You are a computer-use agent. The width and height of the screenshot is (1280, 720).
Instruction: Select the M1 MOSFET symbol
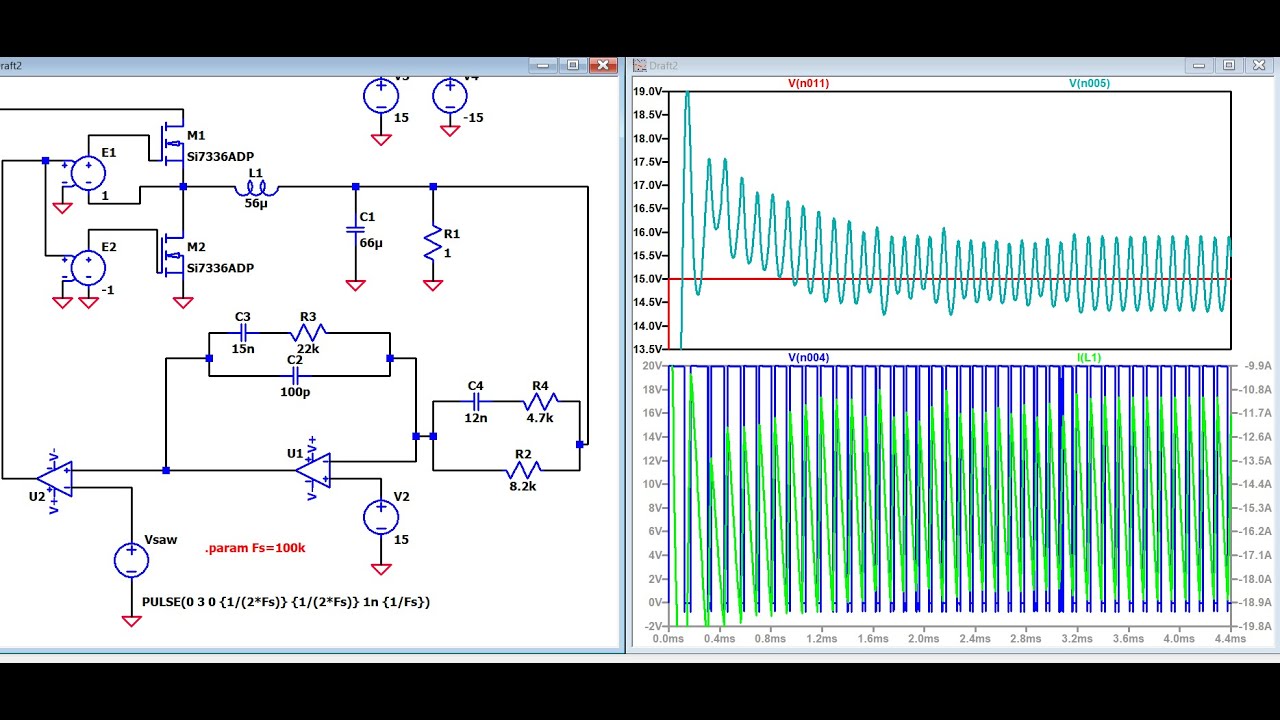[173, 142]
